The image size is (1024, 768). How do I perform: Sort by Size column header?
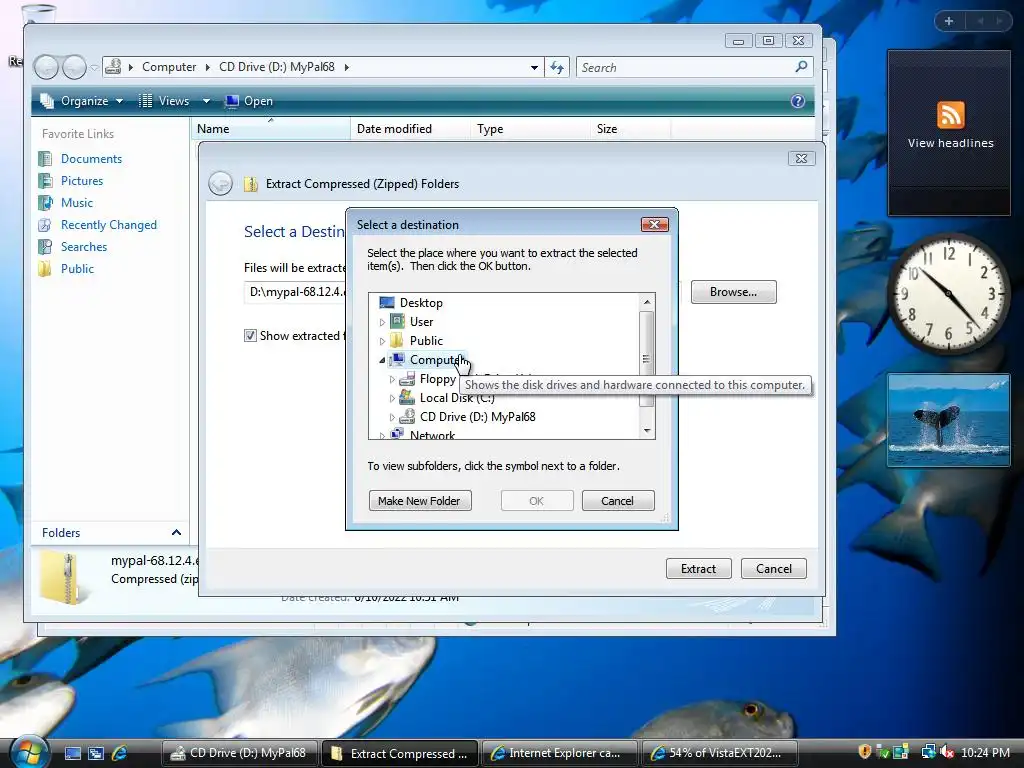point(630,129)
